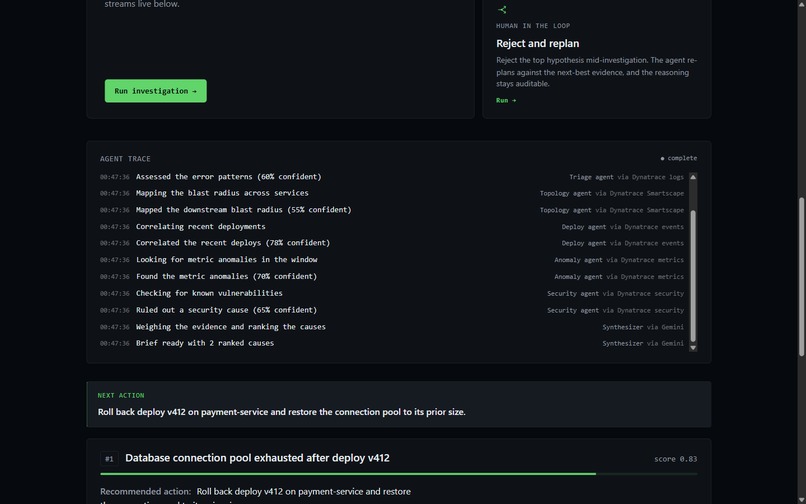Select 'Correlated the recent deploys (78% confident)'

(x=232, y=243)
